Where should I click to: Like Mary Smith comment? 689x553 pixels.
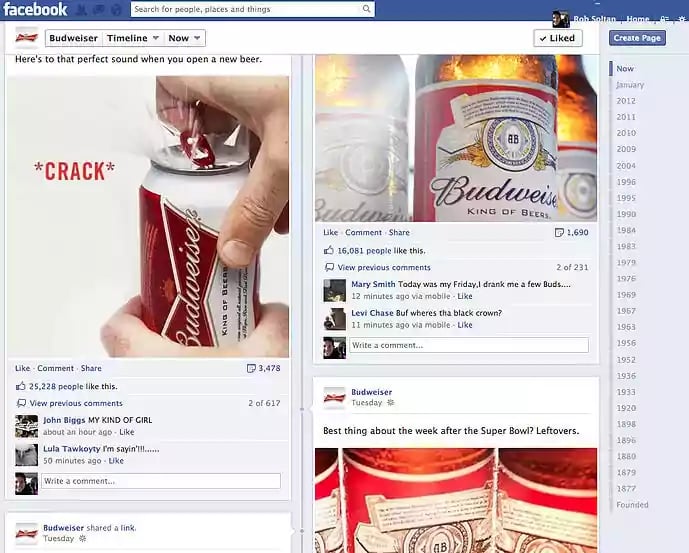pos(464,296)
